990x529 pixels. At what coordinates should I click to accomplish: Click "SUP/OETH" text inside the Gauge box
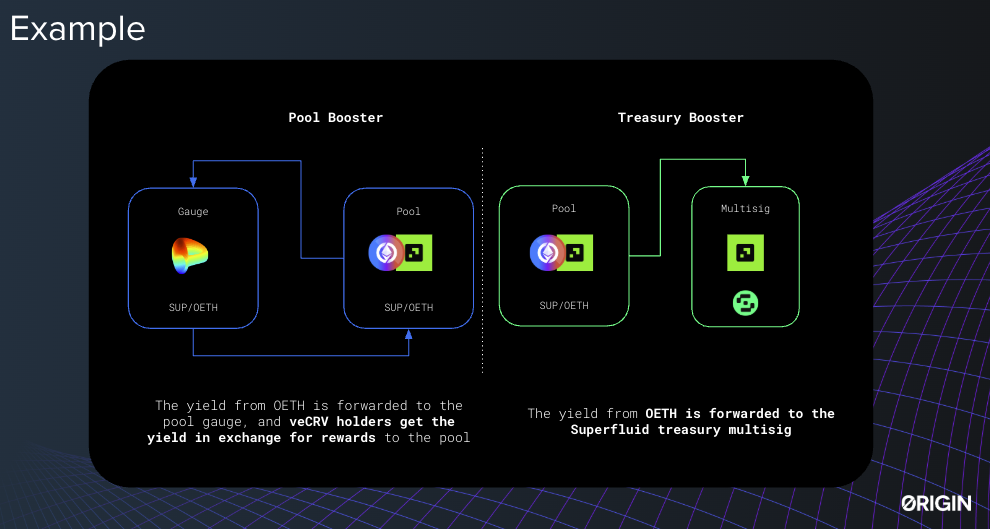[193, 307]
